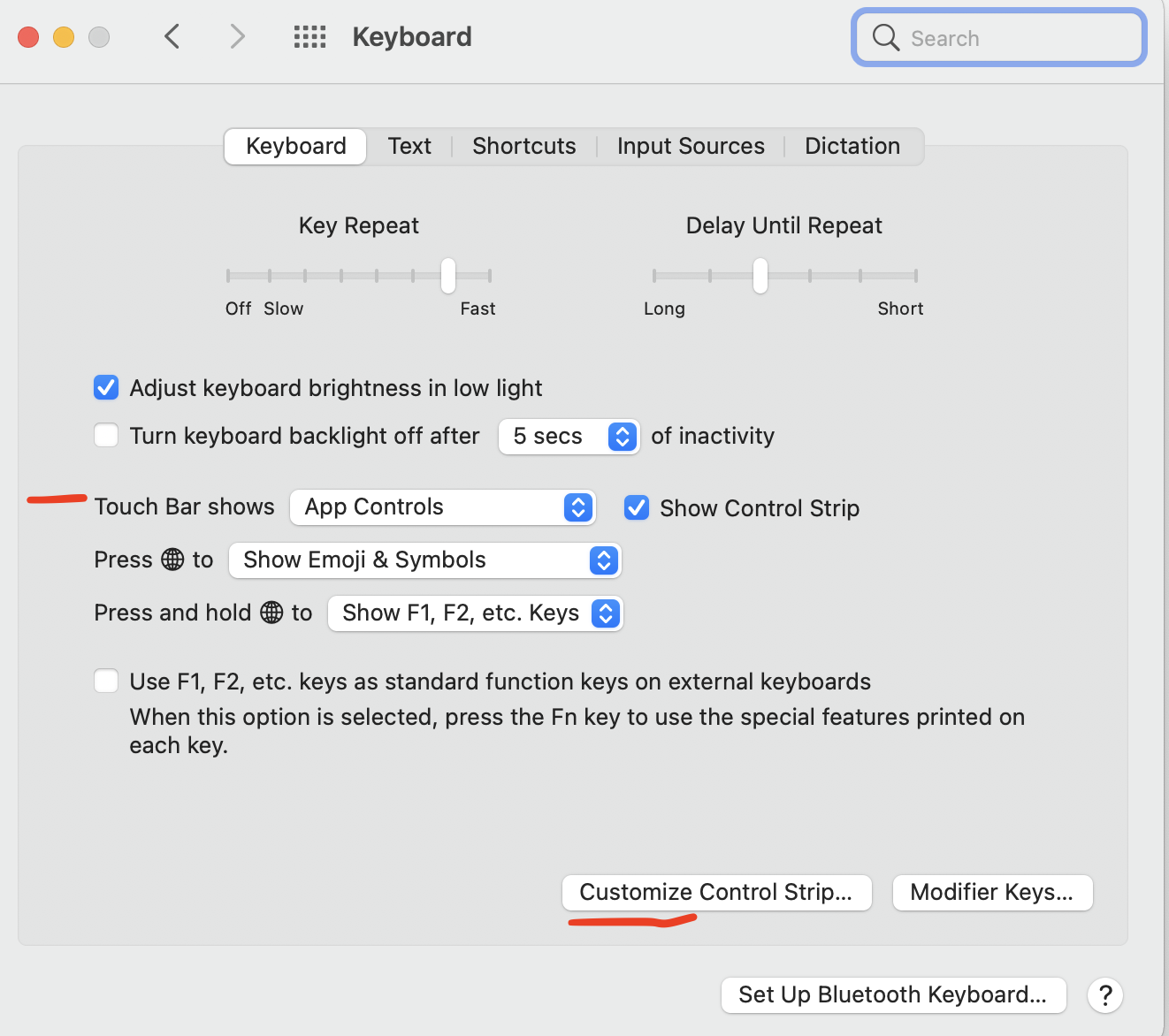
Task: Open help with the question mark button
Action: tap(1104, 995)
